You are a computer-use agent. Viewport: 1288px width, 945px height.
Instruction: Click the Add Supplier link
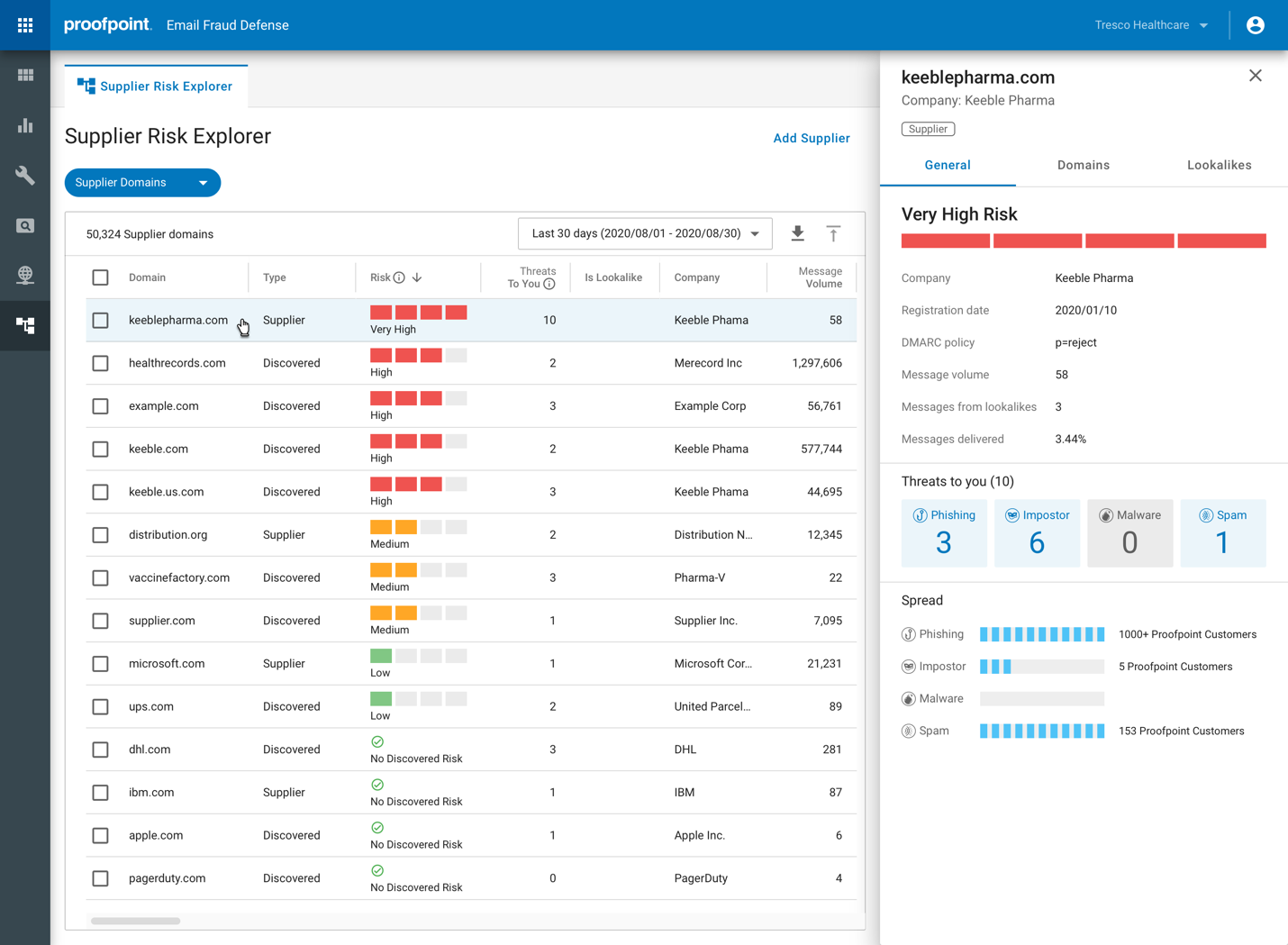(811, 138)
